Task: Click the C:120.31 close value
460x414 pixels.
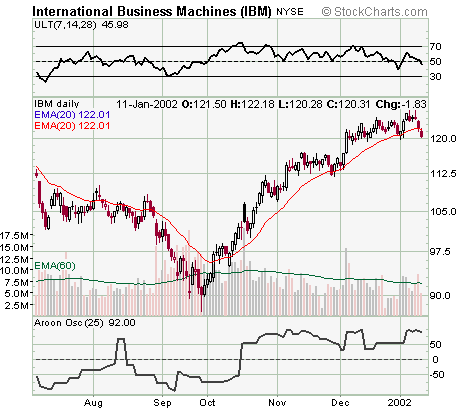Action: [x=348, y=104]
